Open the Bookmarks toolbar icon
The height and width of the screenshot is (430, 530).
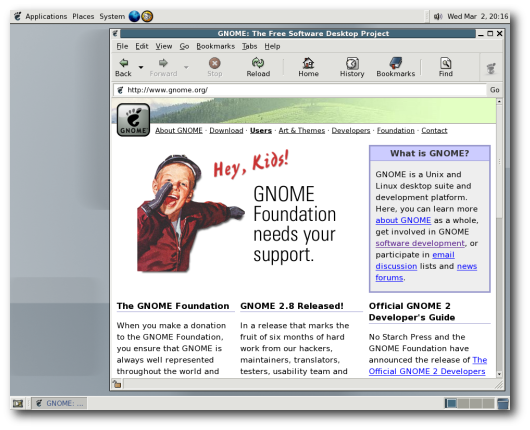tap(395, 63)
